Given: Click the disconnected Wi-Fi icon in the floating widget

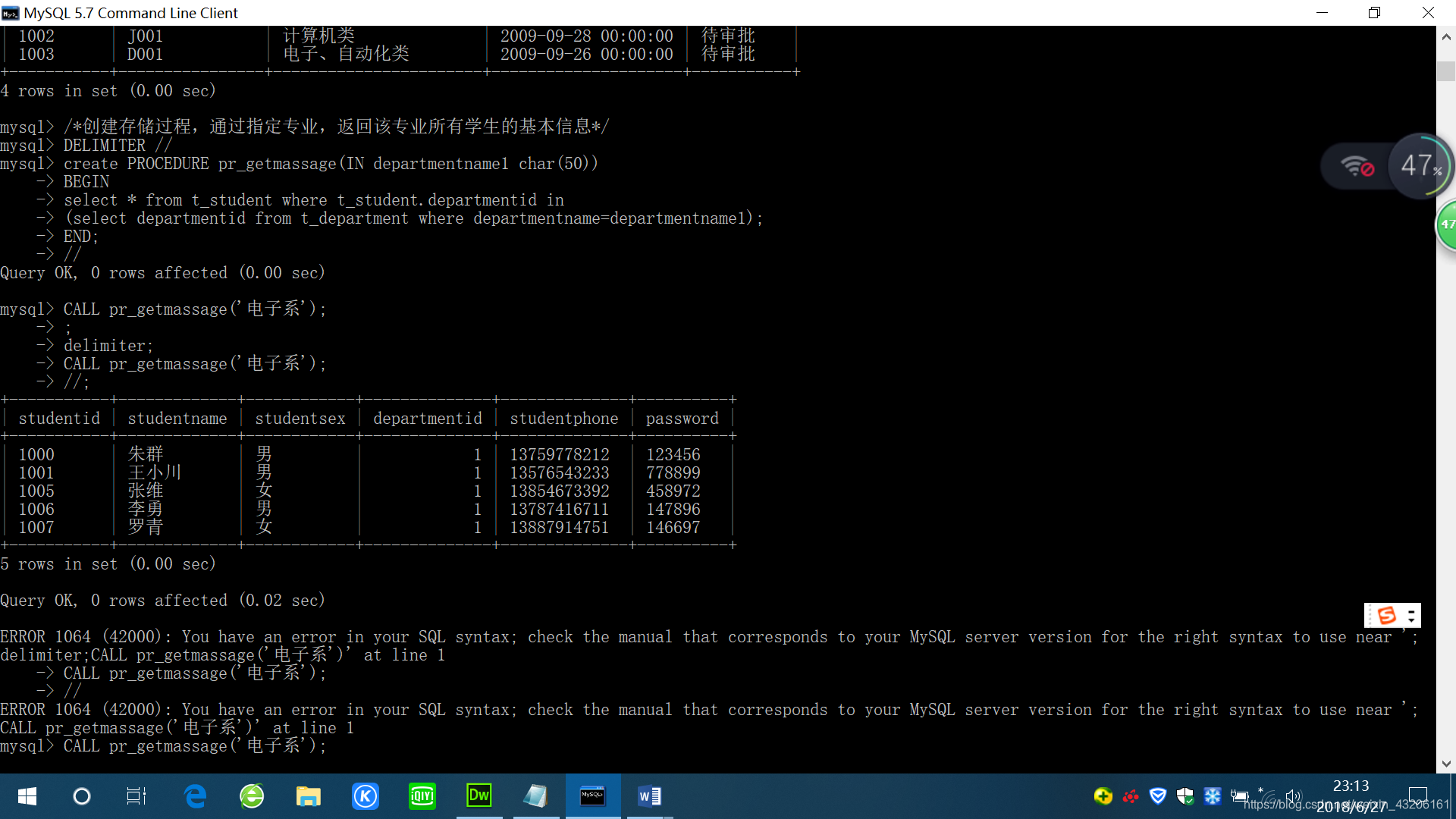Looking at the screenshot, I should click(x=1357, y=166).
